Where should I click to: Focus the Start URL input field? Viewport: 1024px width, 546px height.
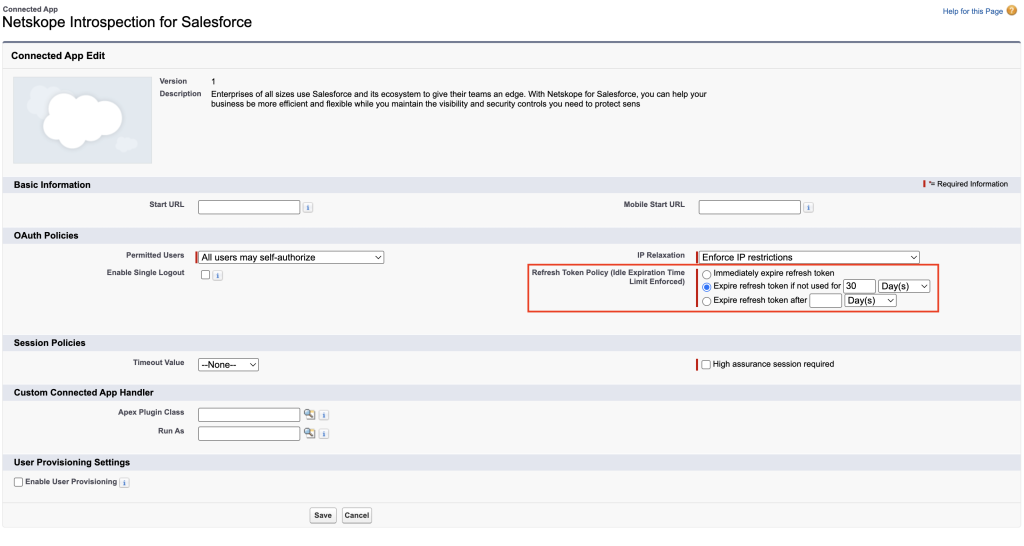pyautogui.click(x=249, y=207)
